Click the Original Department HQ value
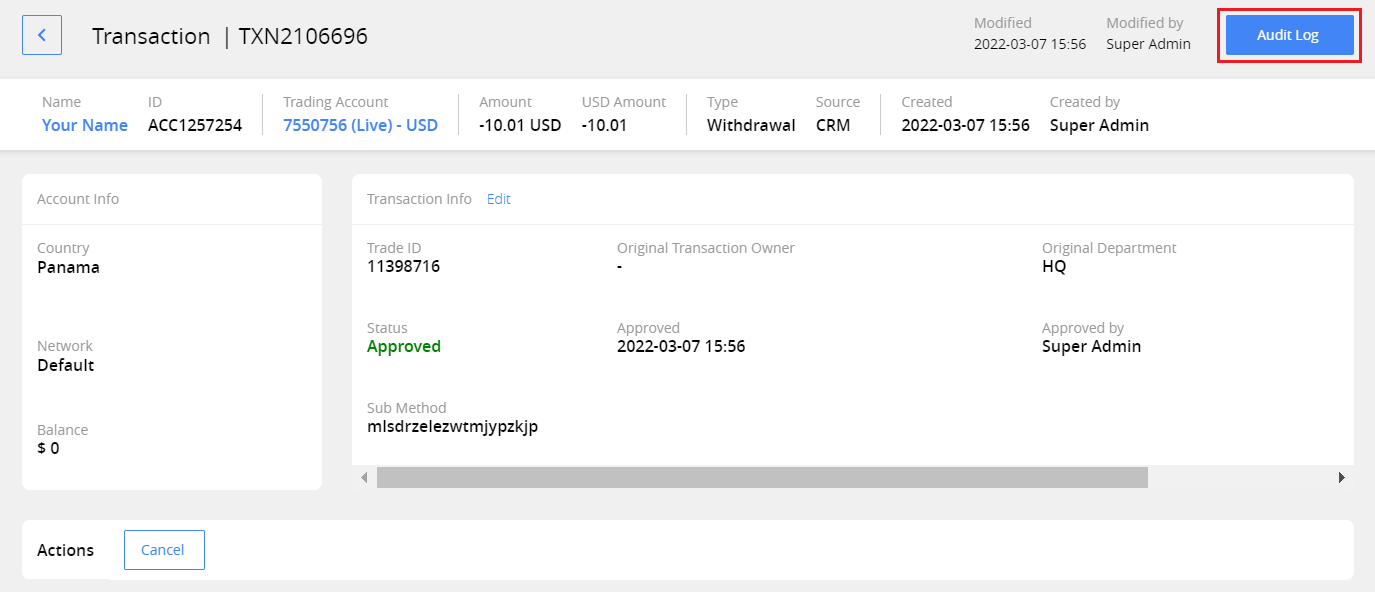Screen dimensions: 1375x592 coord(1053,266)
